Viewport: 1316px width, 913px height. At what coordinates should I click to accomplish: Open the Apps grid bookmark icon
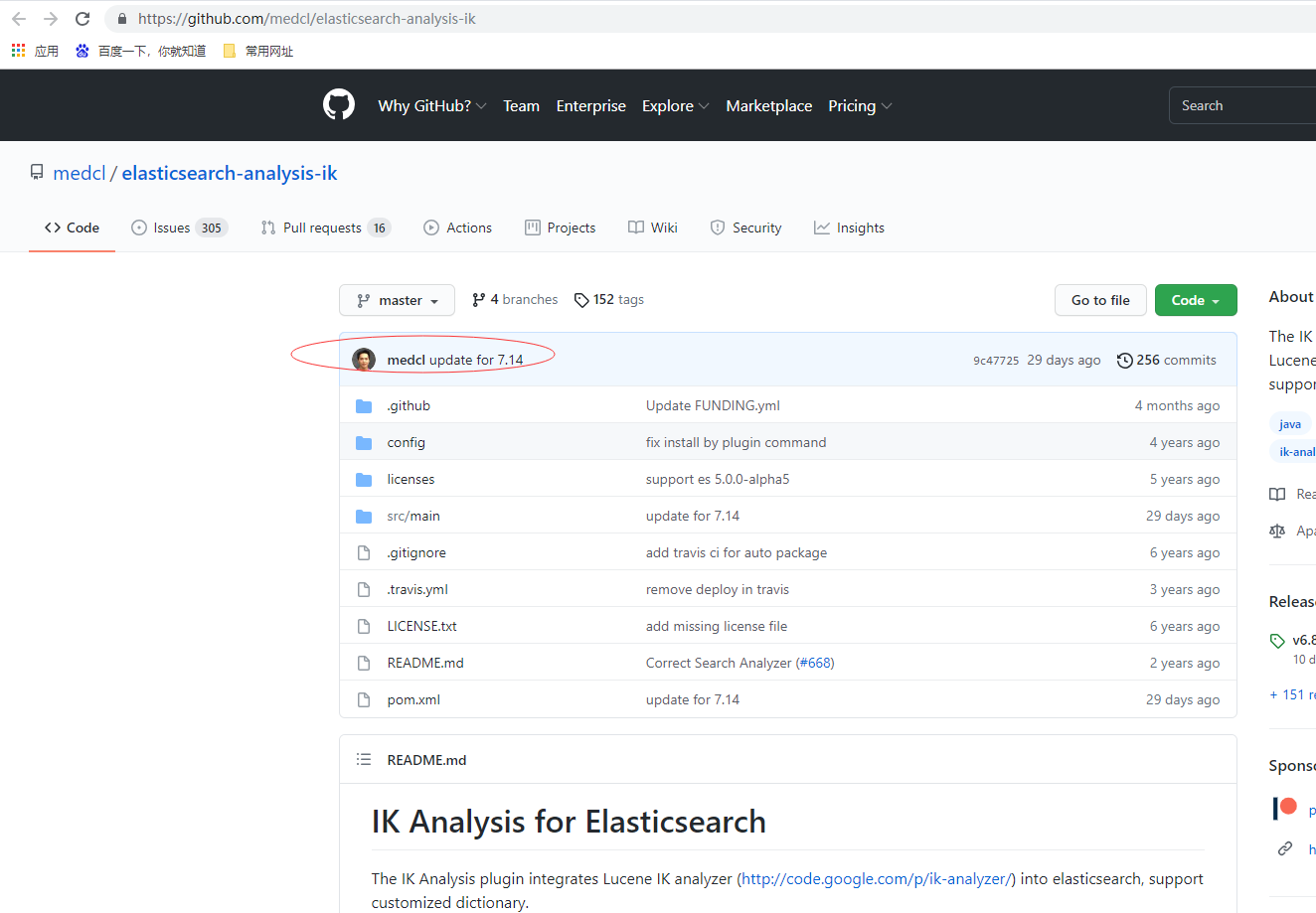point(18,51)
